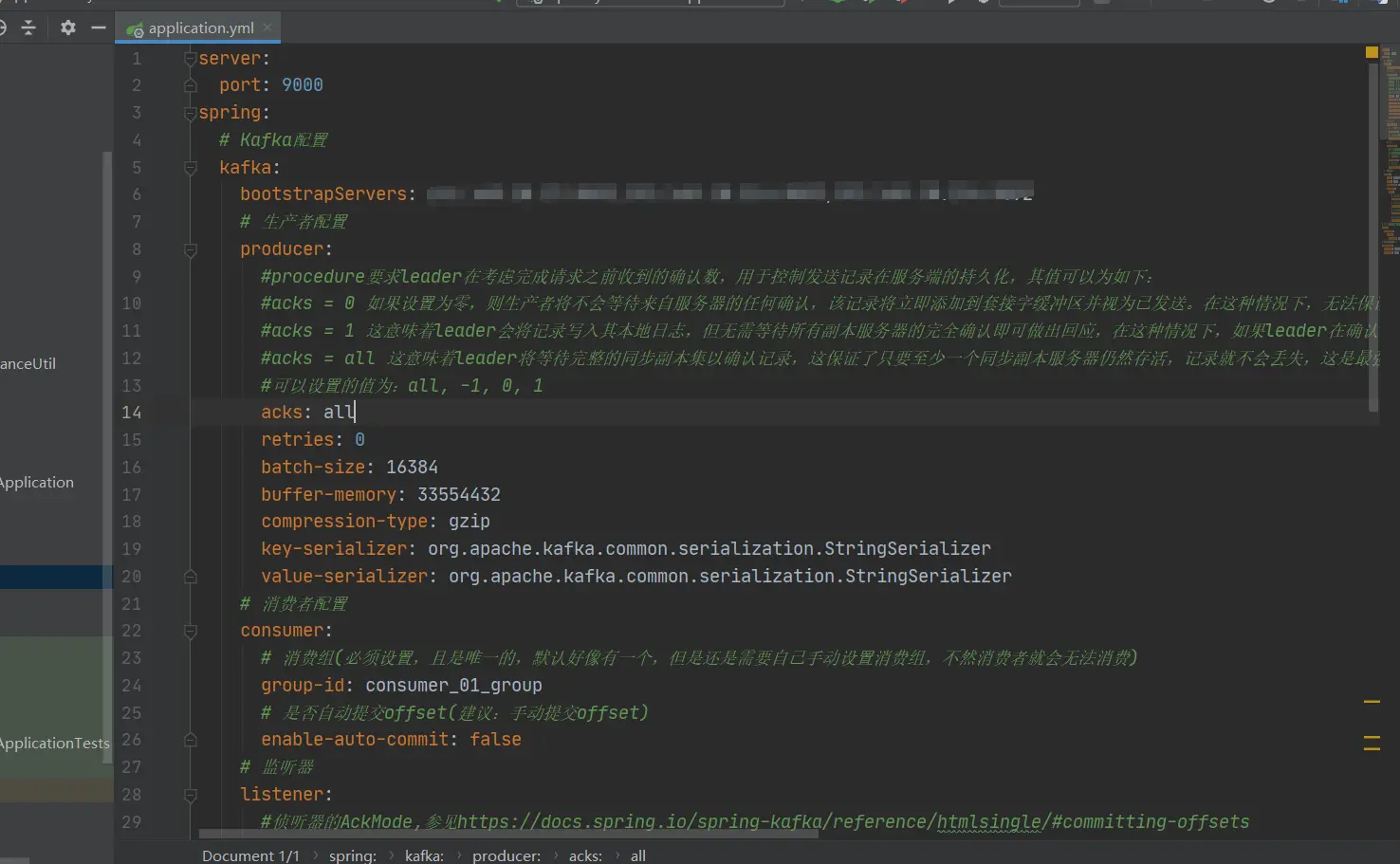Select the kafka: breadcrumb
Viewport: 1400px width, 864px height.
click(424, 855)
